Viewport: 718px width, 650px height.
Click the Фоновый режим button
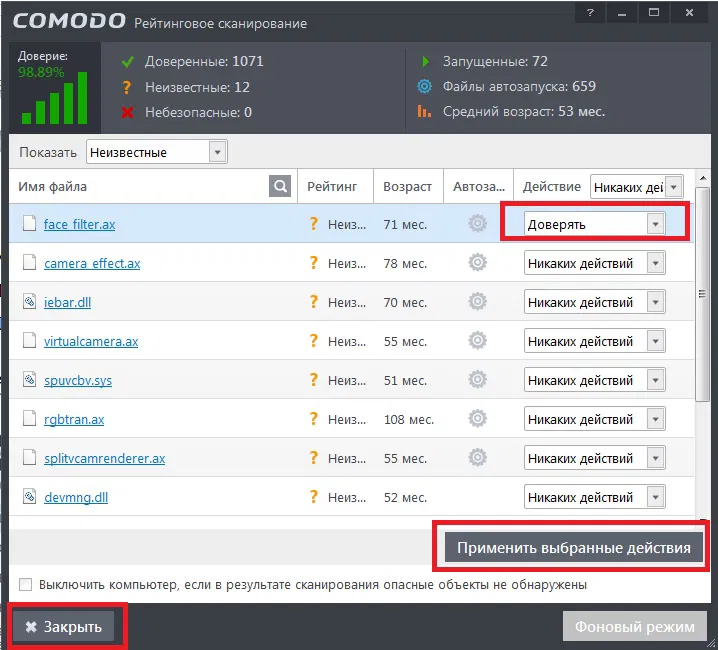pyautogui.click(x=635, y=627)
